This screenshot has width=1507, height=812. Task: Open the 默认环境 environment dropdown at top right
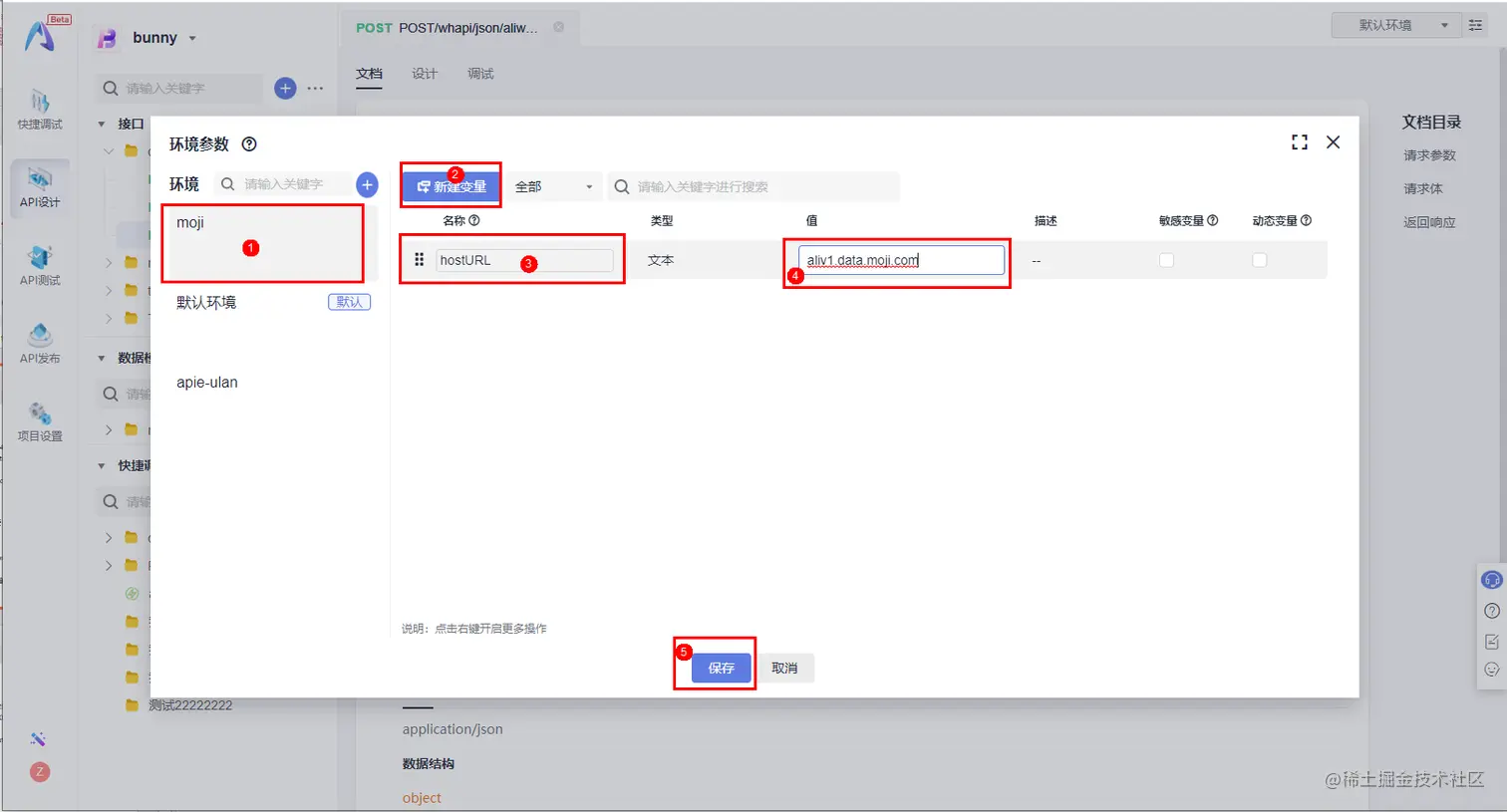(x=1395, y=25)
